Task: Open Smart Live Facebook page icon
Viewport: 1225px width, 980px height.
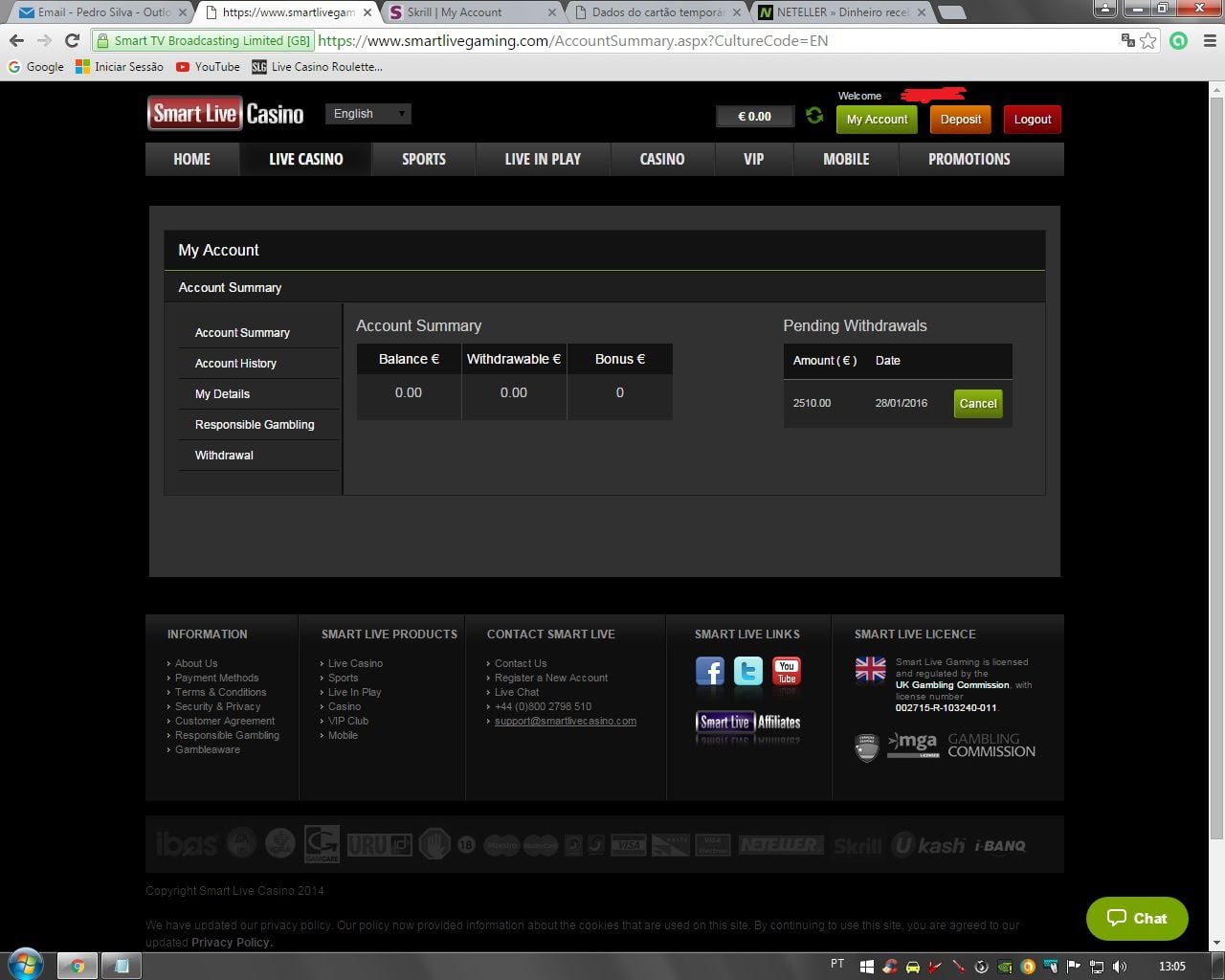Action: point(709,672)
